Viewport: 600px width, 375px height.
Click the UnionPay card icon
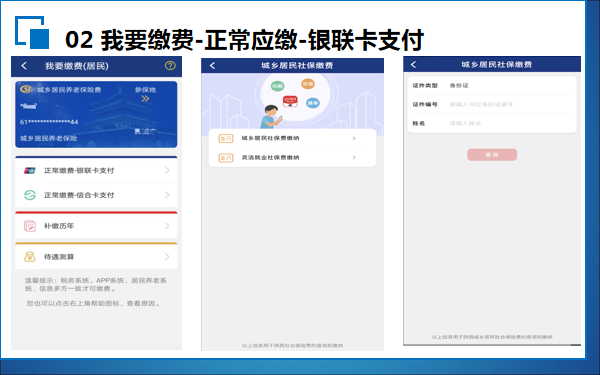[30, 171]
